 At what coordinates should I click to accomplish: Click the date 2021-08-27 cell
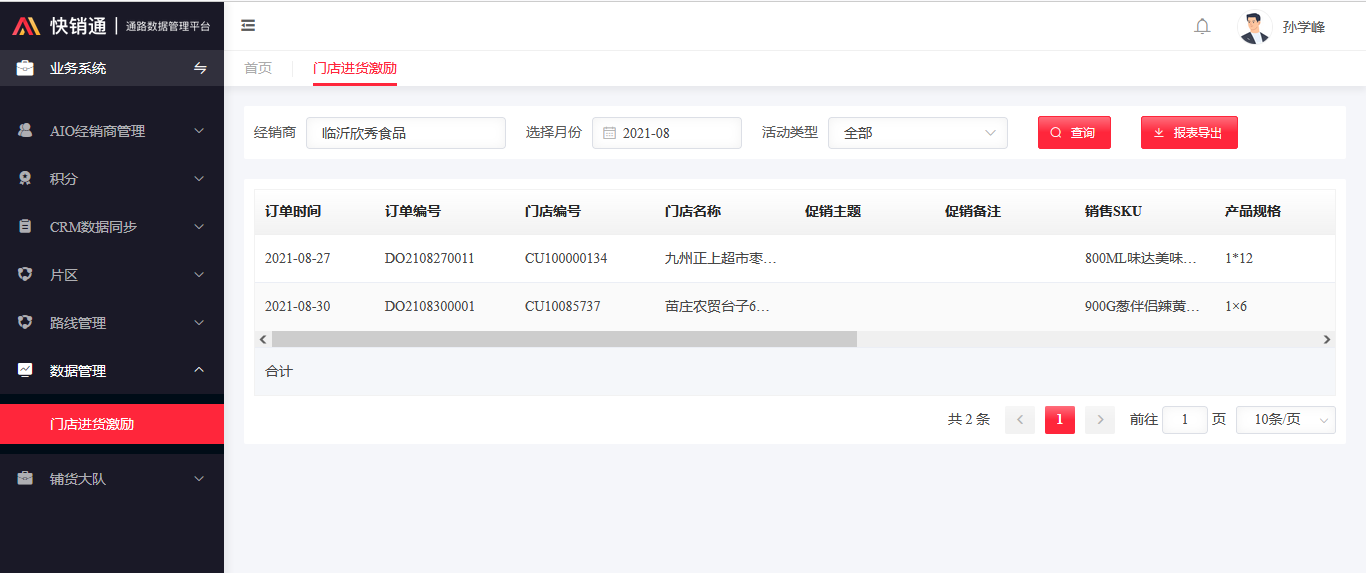click(x=297, y=258)
